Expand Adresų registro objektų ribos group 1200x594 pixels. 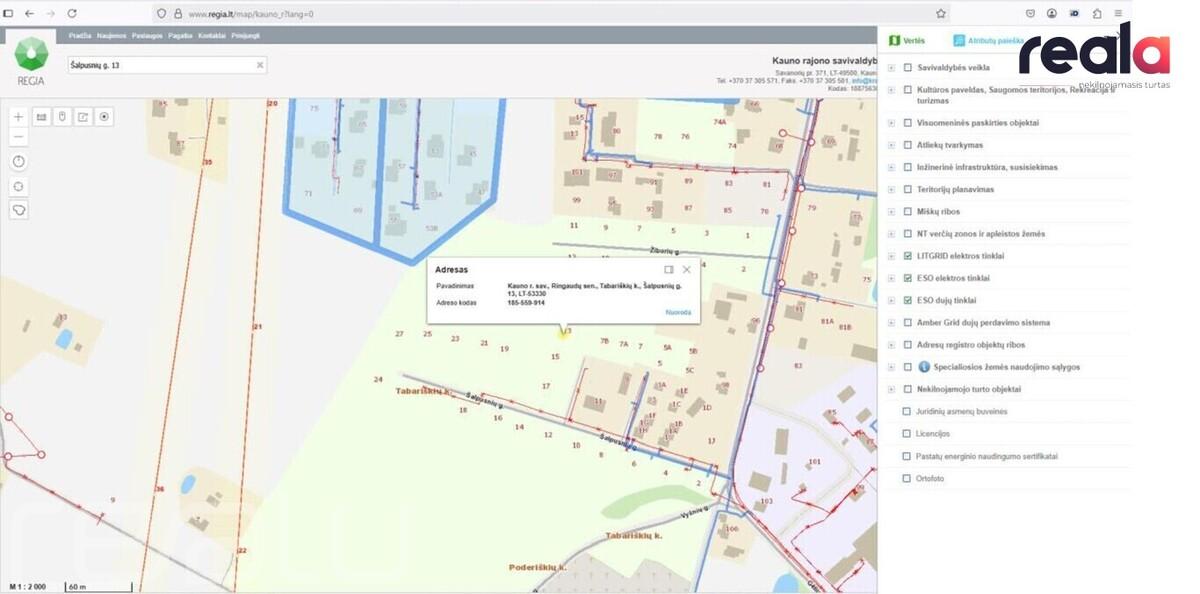(891, 345)
